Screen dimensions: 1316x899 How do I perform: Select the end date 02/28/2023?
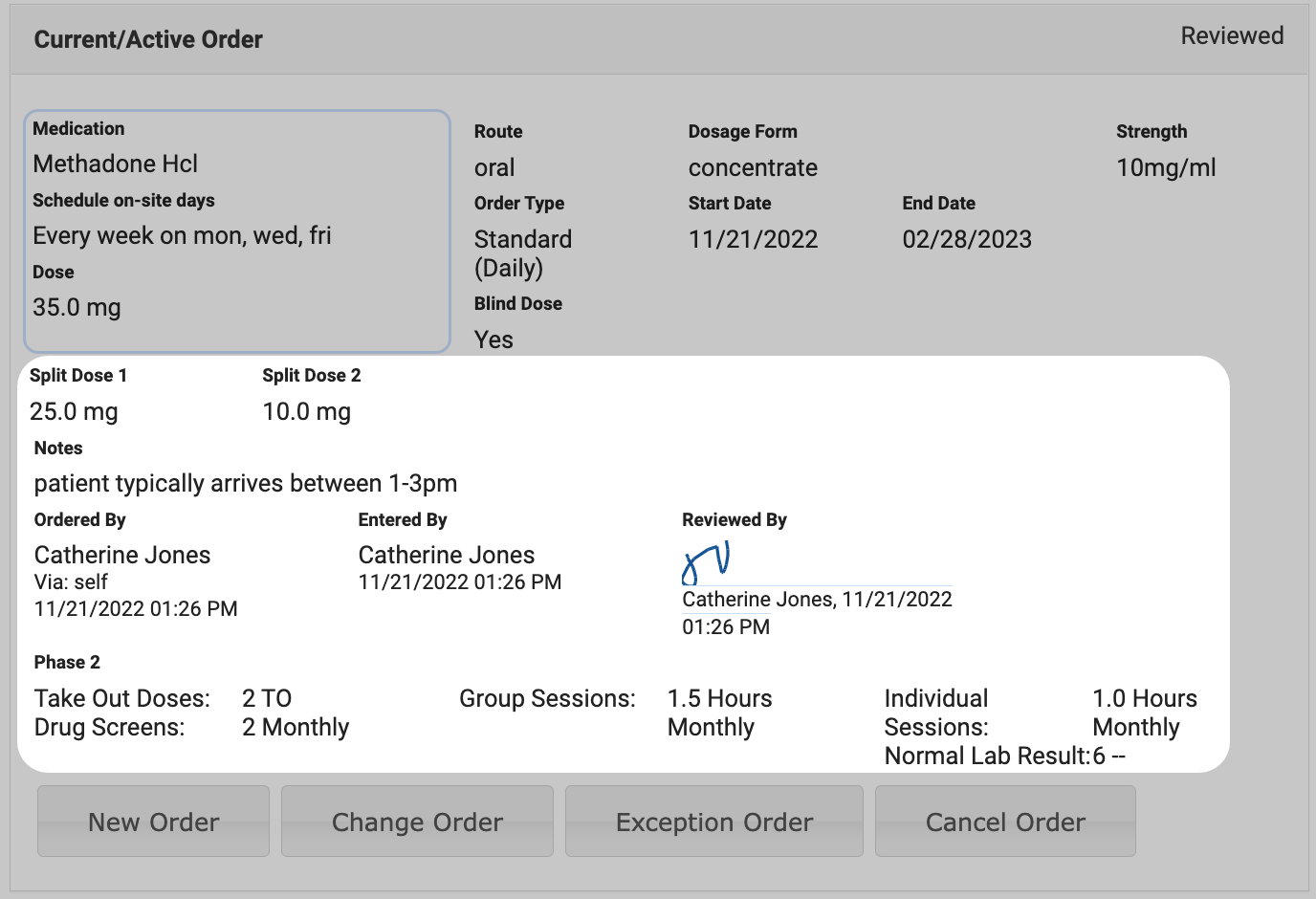click(967, 240)
